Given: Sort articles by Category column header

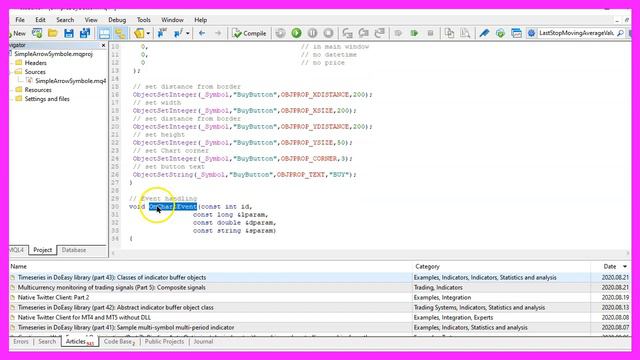Looking at the screenshot, I should 502,267.
